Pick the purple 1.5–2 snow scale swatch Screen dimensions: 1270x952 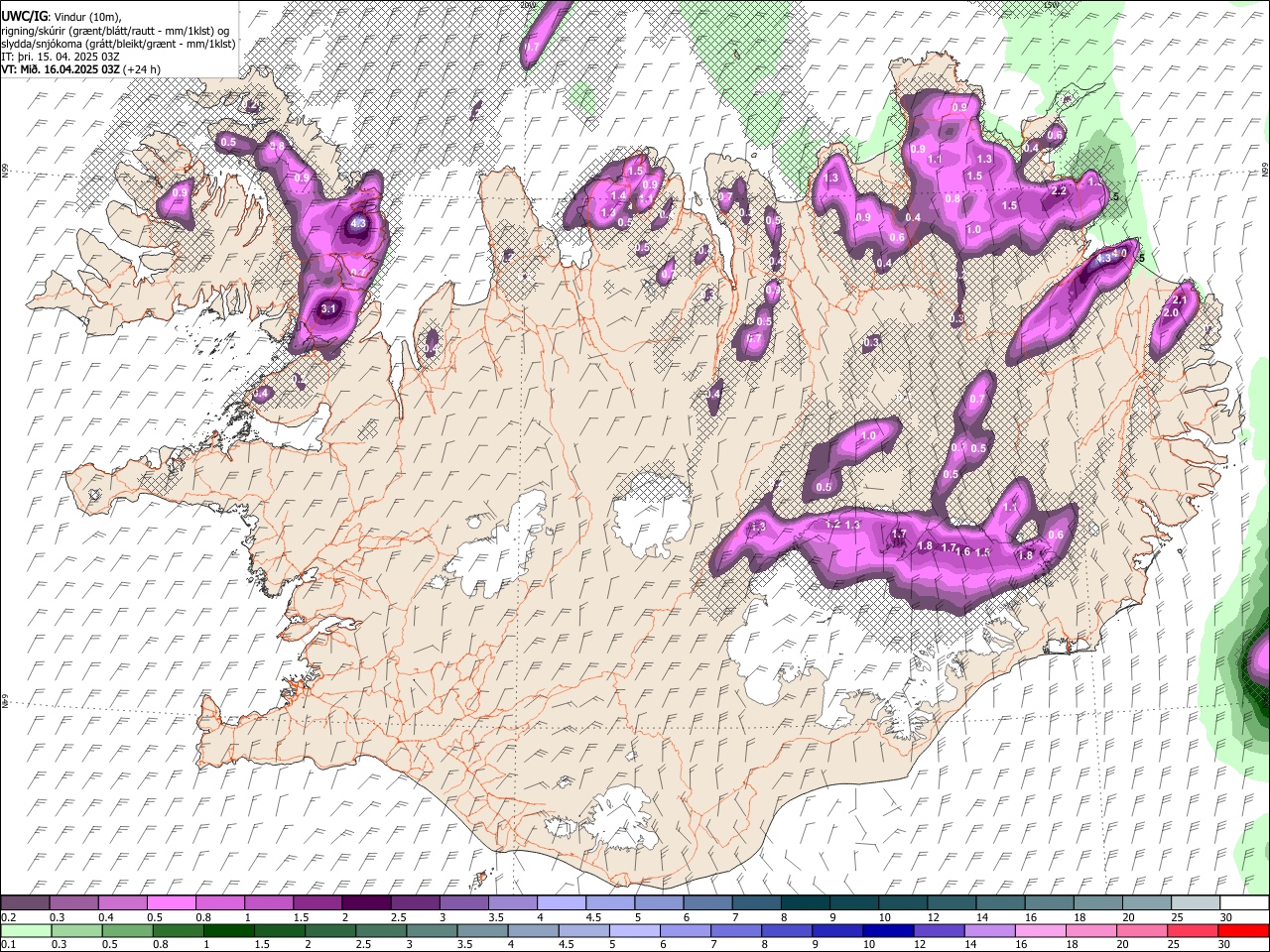tap(317, 903)
